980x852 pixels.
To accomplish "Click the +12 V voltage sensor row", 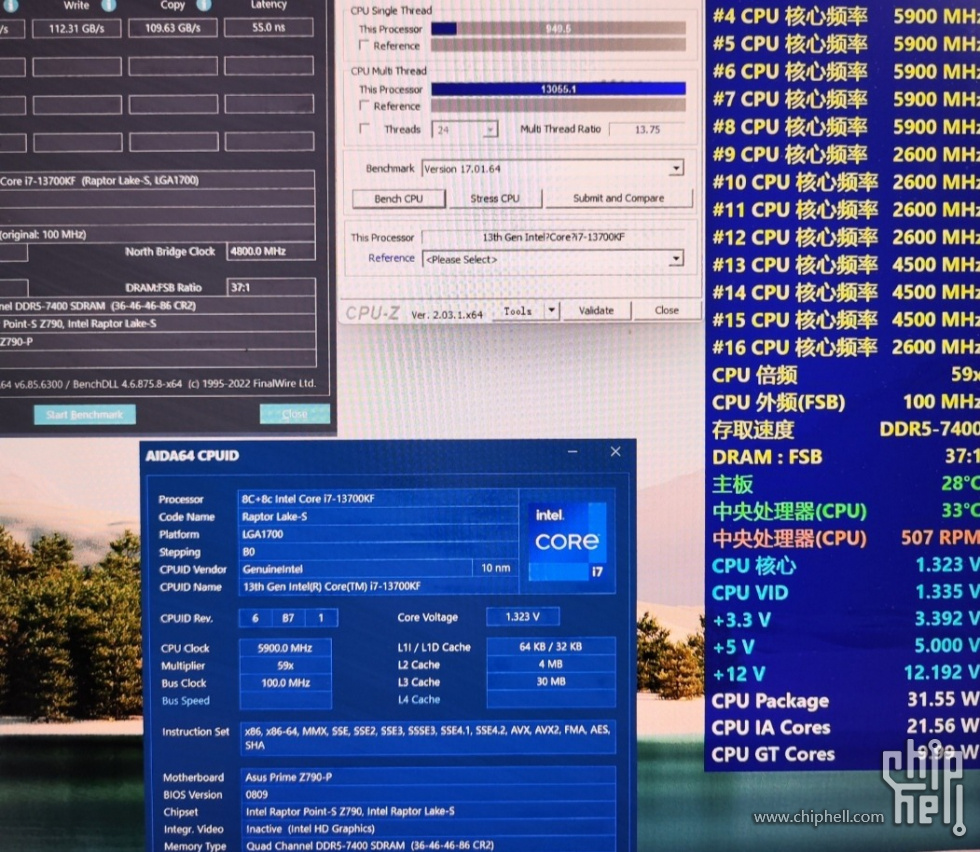I will 846,673.
